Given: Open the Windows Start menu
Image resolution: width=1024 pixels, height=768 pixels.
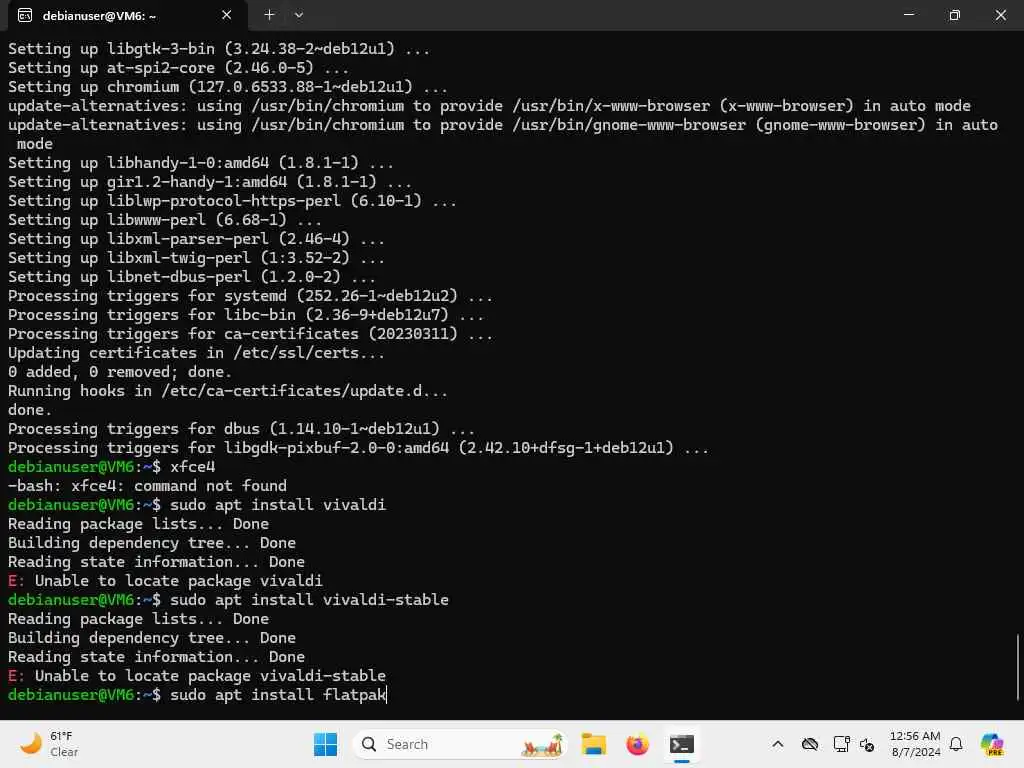Looking at the screenshot, I should point(325,744).
